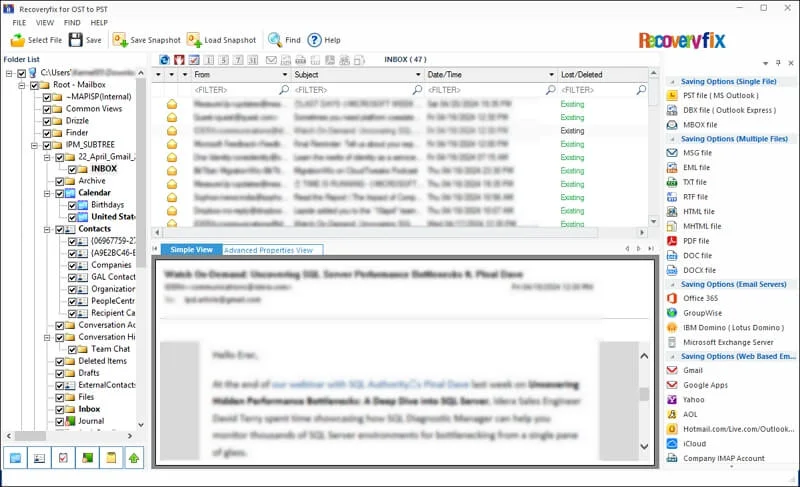Viewport: 800px width, 487px height.
Task: Toggle the Common Views folder checkbox
Action: coord(46,109)
